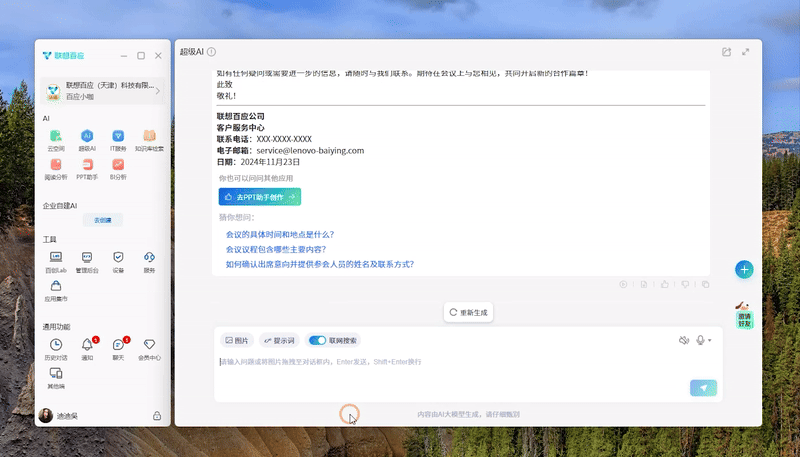Open the 云空间 cloud space app

(56, 140)
